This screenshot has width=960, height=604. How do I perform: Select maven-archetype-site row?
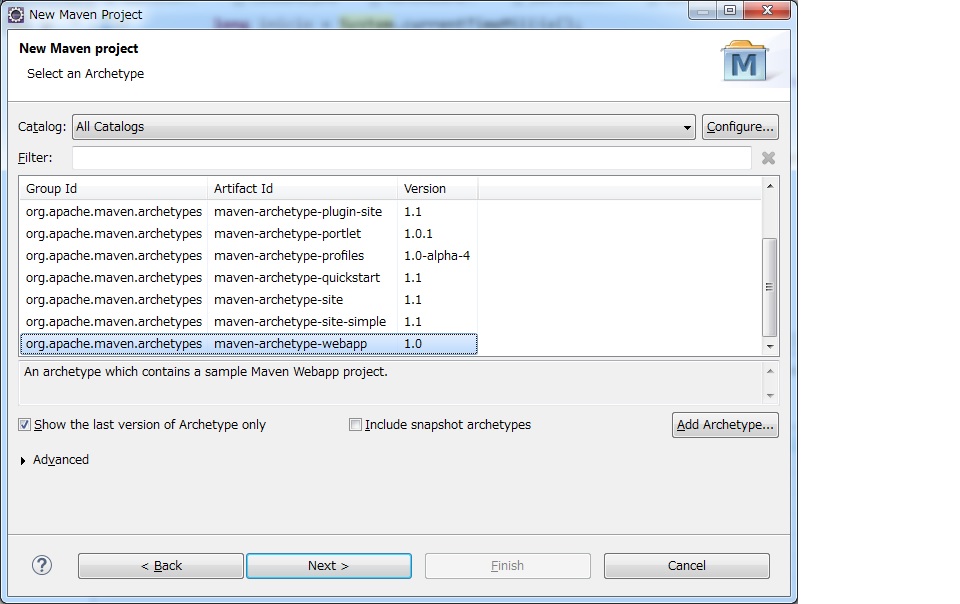coord(249,300)
